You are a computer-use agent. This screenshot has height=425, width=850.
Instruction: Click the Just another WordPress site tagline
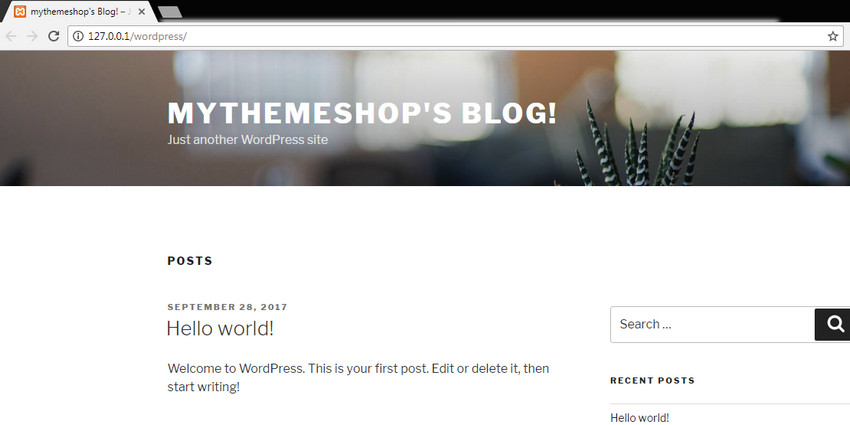coord(248,139)
